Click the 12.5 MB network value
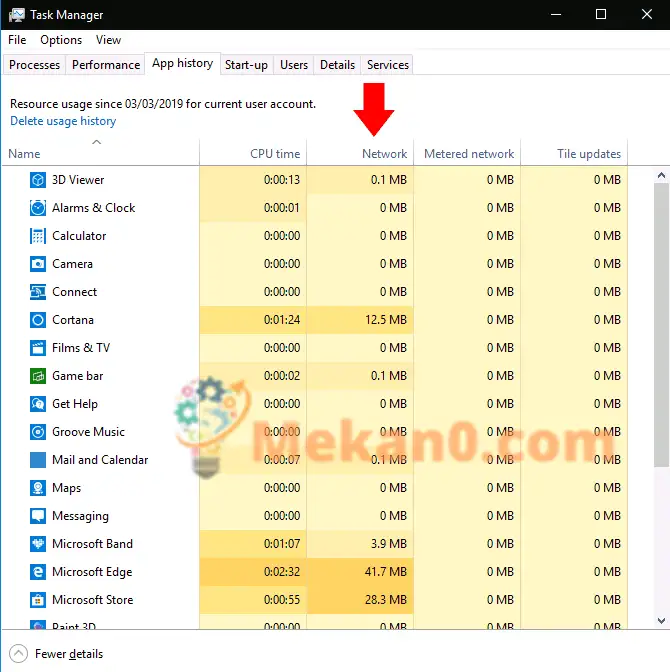Viewport: 670px width, 672px height. click(x=386, y=320)
